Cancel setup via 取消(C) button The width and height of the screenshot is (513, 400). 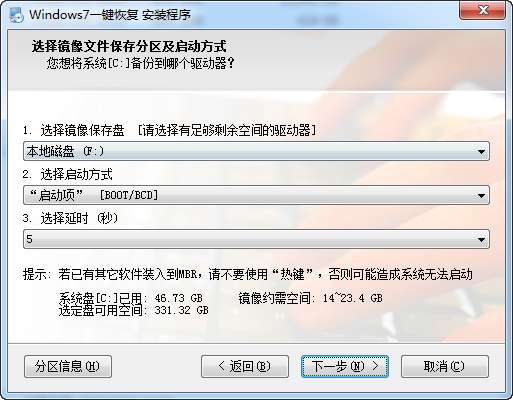coord(445,366)
